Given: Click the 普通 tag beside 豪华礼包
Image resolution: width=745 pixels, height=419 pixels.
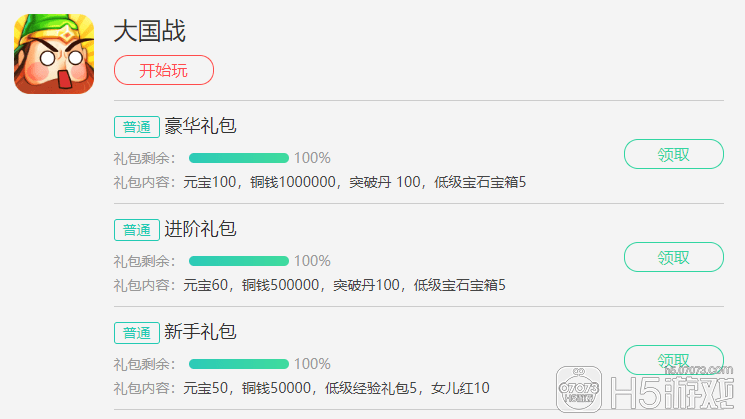Looking at the screenshot, I should click(136, 127).
